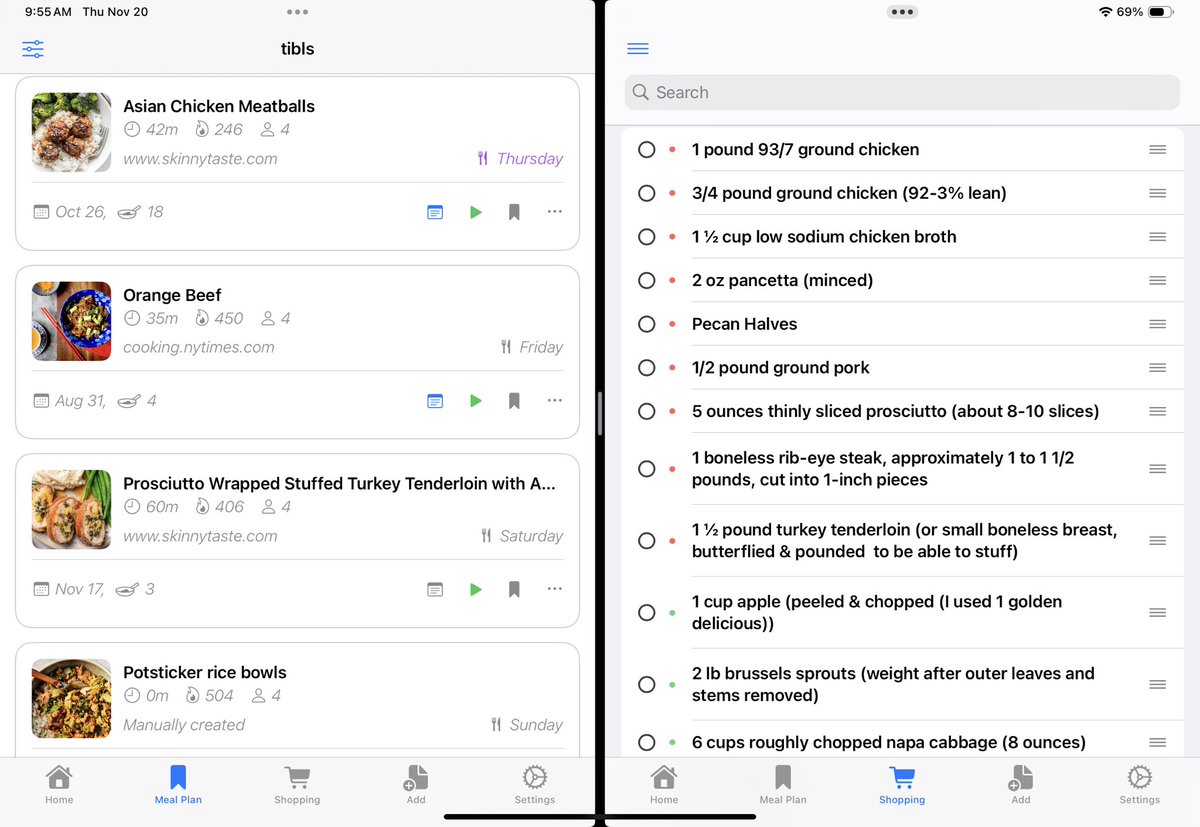Check off thinly sliced prosciutto
Image resolution: width=1200 pixels, height=827 pixels.
pyautogui.click(x=646, y=411)
